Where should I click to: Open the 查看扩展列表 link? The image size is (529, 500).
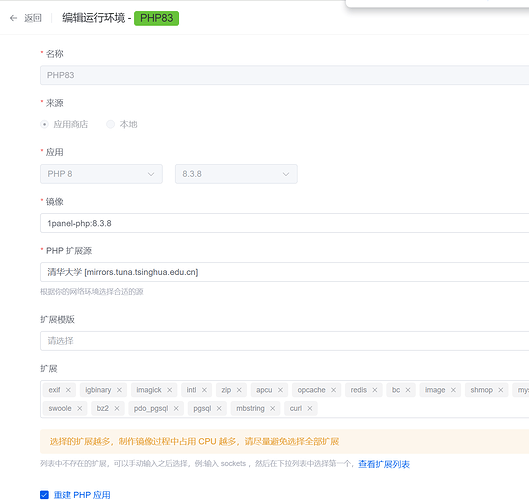pyautogui.click(x=384, y=464)
